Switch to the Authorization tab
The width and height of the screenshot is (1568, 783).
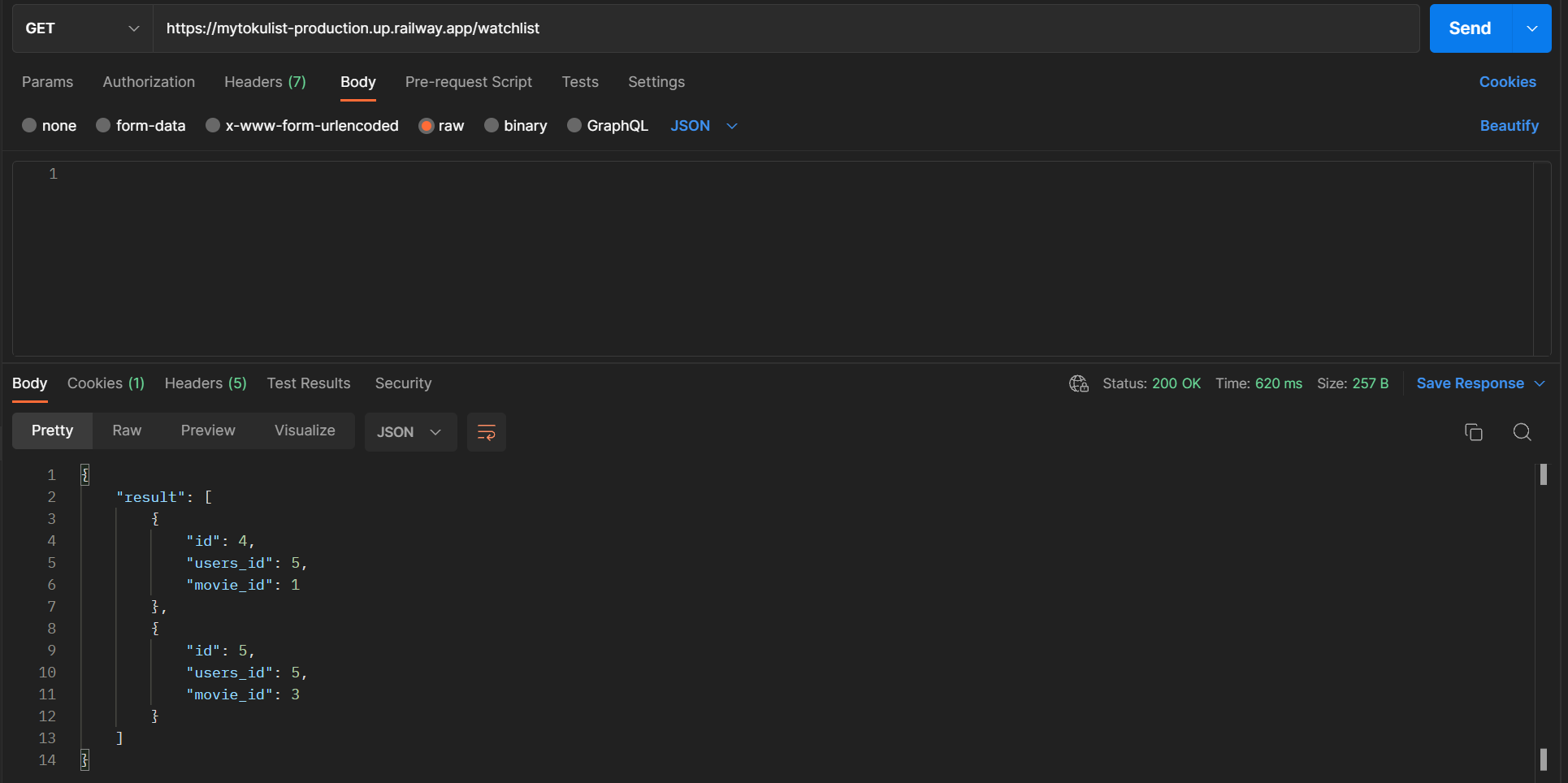click(x=149, y=82)
